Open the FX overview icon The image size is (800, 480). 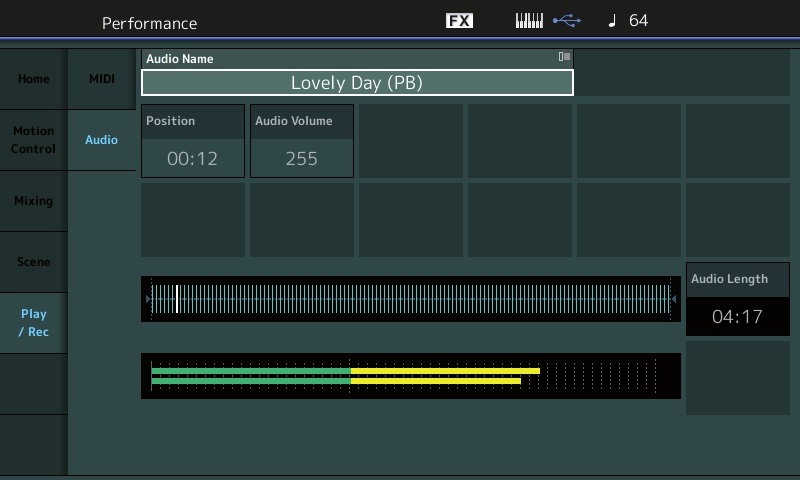point(459,21)
